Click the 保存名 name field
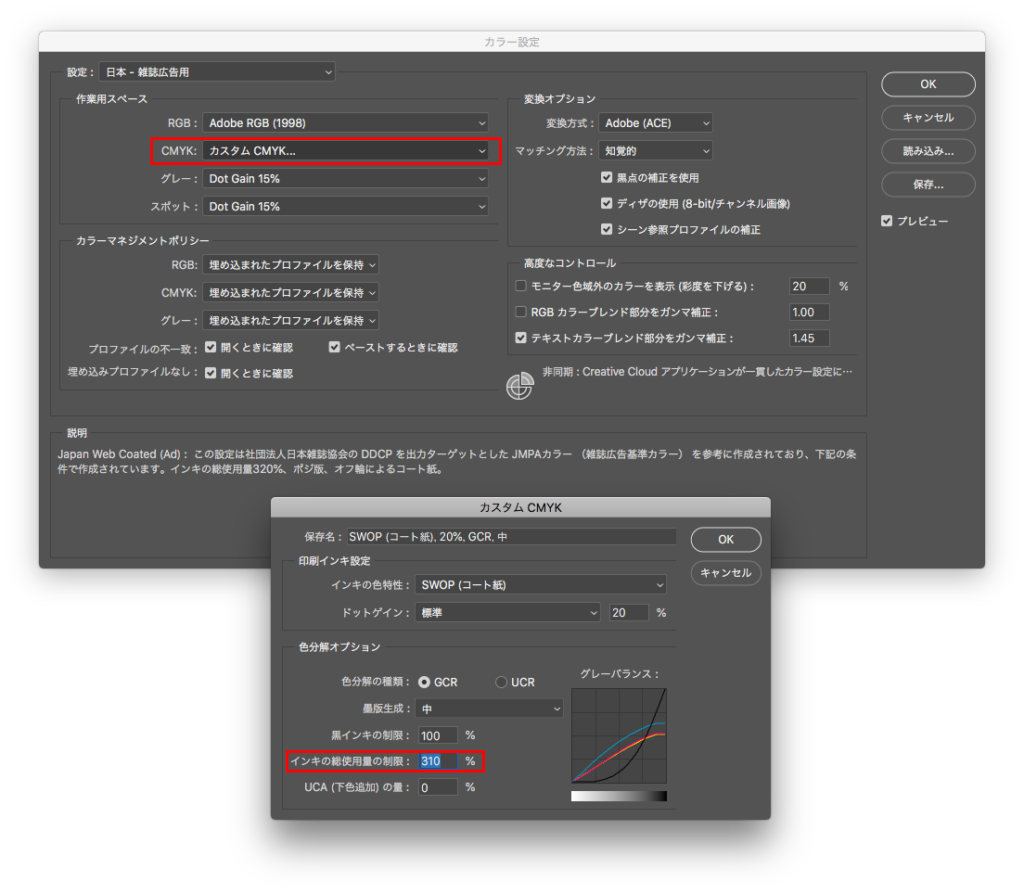The image size is (1024, 894). pyautogui.click(x=511, y=537)
